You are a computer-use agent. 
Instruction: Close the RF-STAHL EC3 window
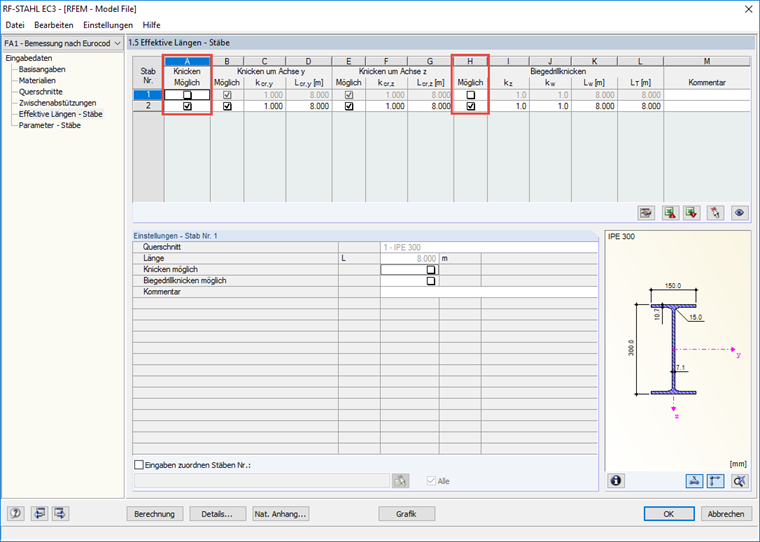[748, 9]
